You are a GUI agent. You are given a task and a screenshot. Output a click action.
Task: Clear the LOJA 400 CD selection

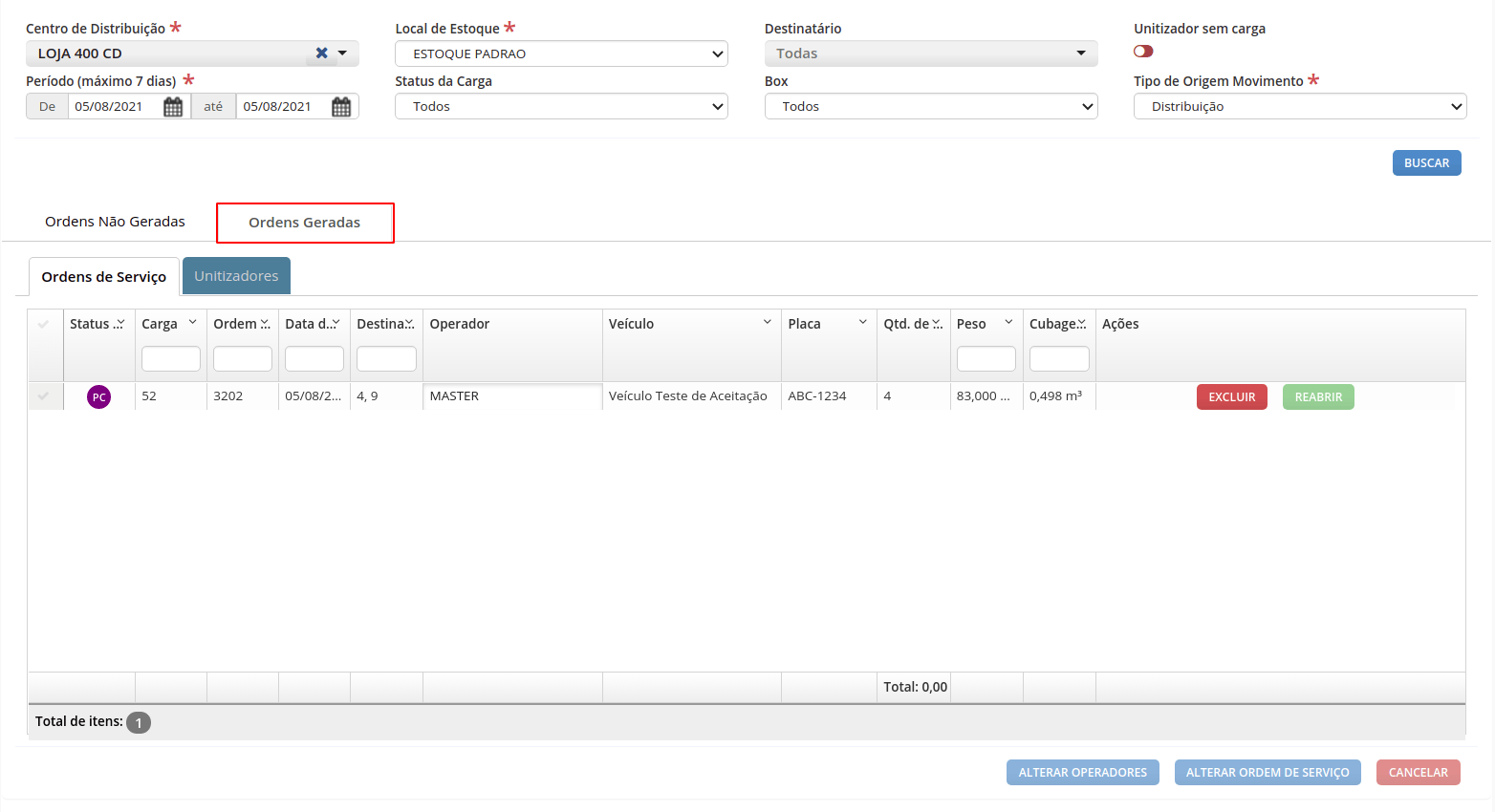(322, 53)
